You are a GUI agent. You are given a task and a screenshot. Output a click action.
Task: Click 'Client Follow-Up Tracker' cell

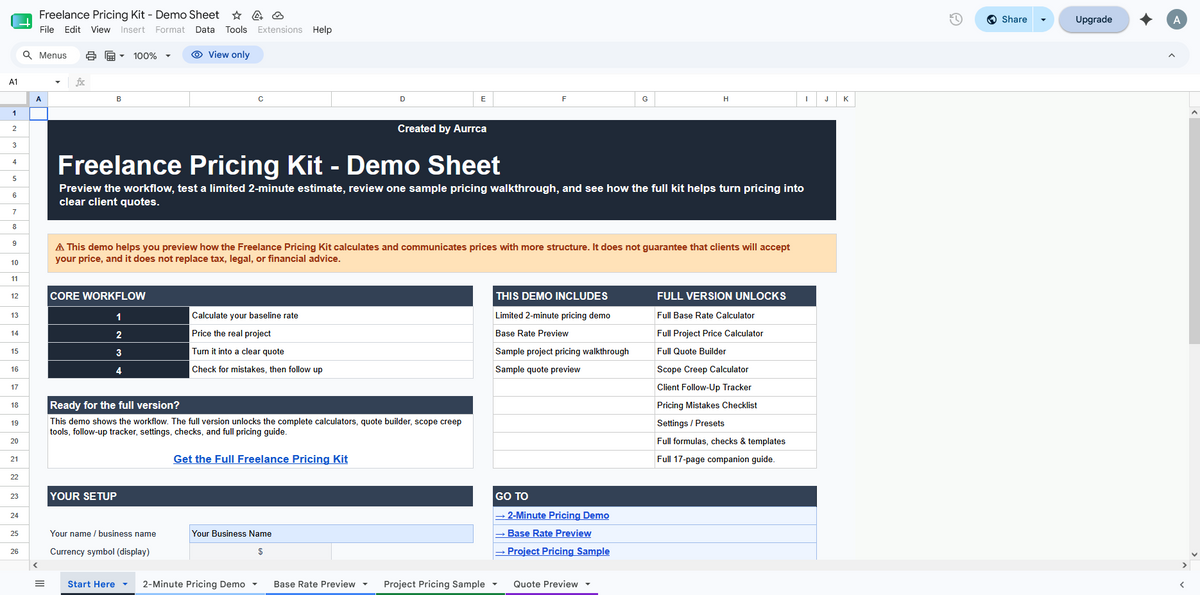coord(735,387)
